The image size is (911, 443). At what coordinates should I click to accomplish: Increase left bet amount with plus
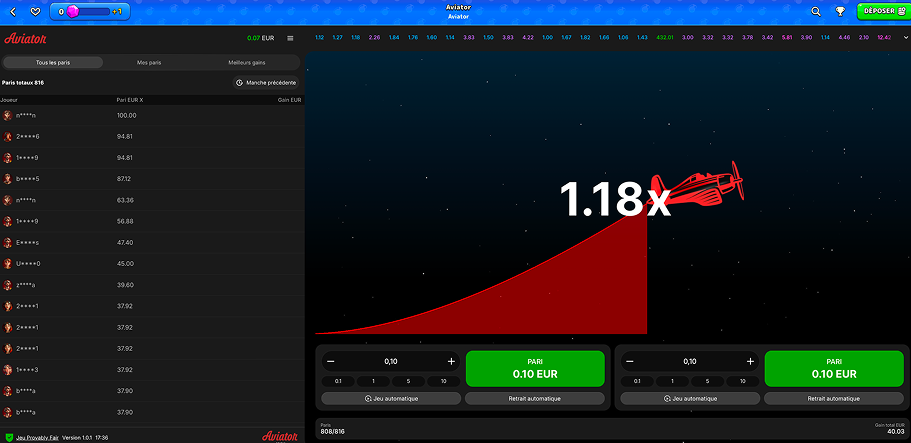pyautogui.click(x=451, y=361)
